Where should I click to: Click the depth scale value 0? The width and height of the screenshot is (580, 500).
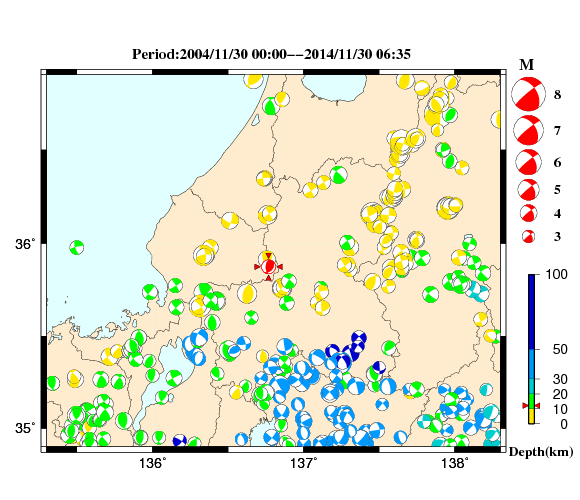click(x=564, y=424)
